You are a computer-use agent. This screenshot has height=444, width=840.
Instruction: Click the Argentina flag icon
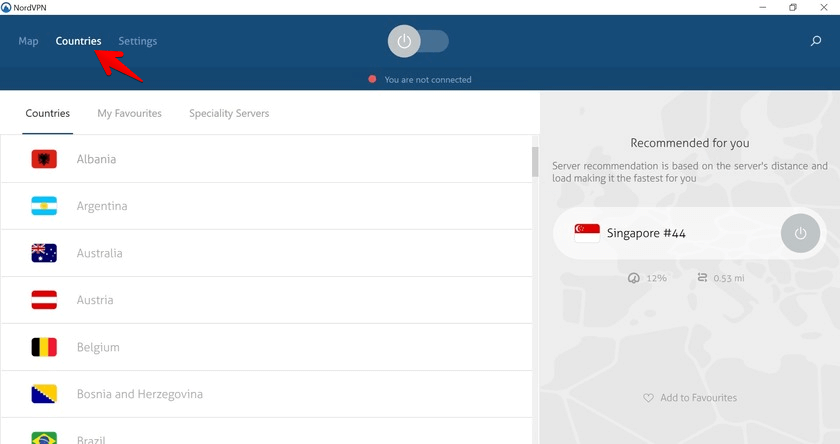point(44,206)
